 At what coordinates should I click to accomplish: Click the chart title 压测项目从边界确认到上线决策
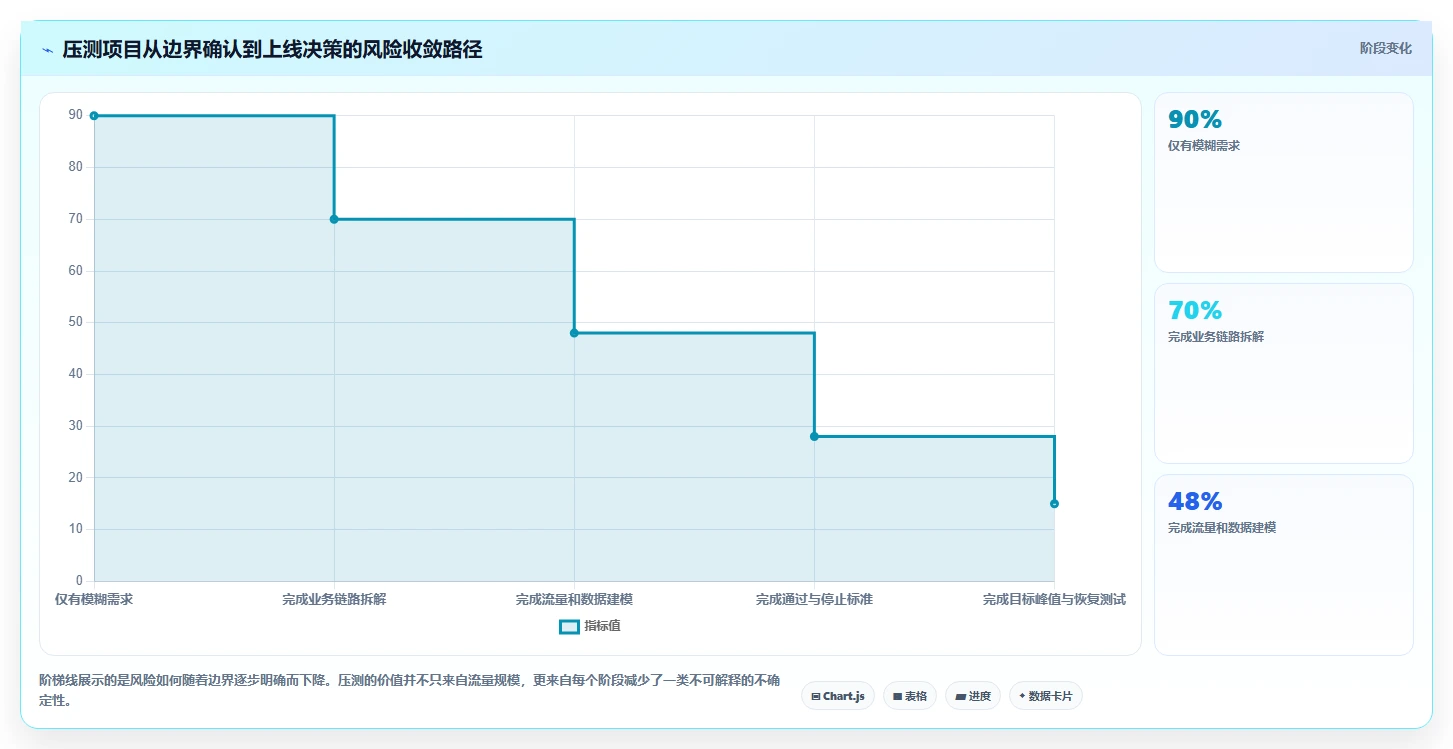click(272, 50)
